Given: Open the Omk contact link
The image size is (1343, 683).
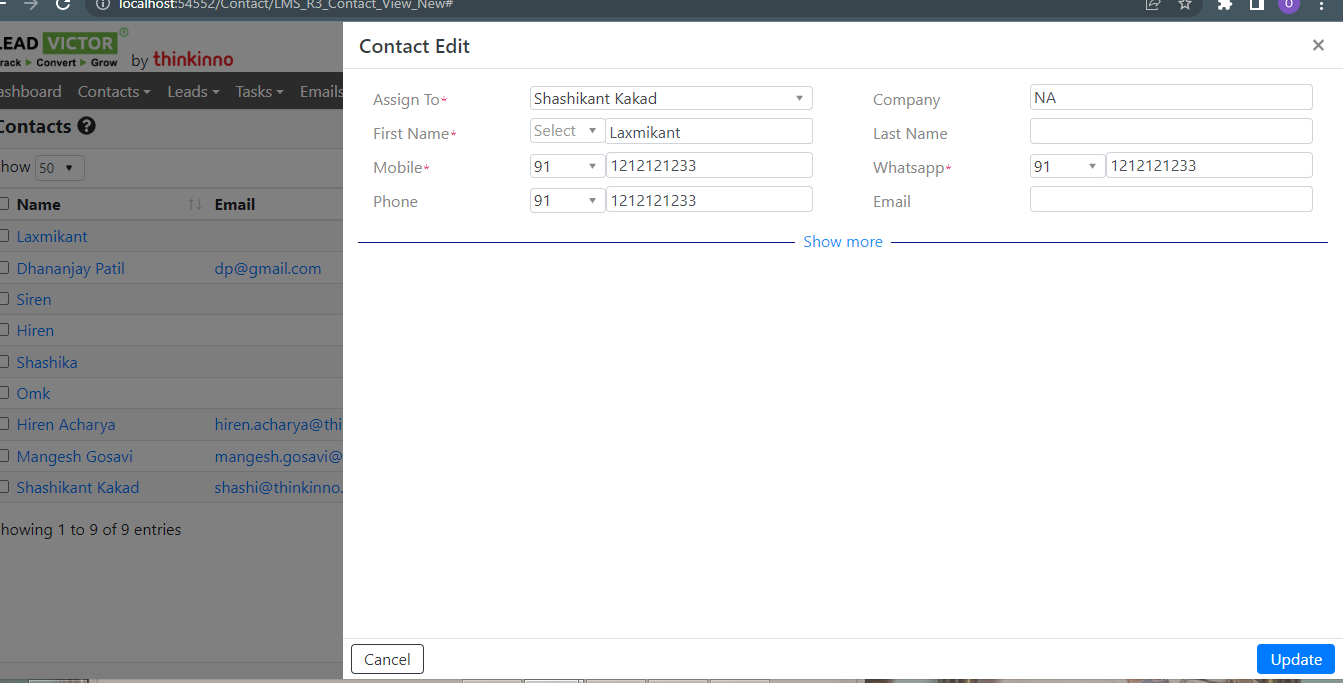Looking at the screenshot, I should tap(33, 394).
